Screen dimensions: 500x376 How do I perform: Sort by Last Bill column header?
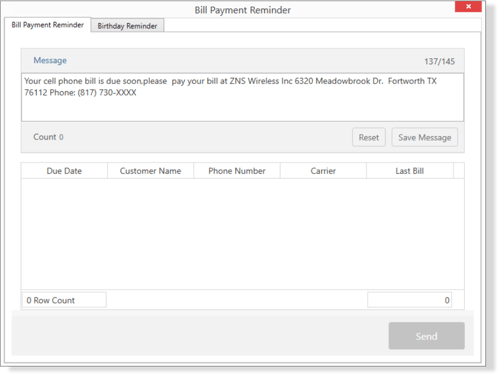(410, 171)
